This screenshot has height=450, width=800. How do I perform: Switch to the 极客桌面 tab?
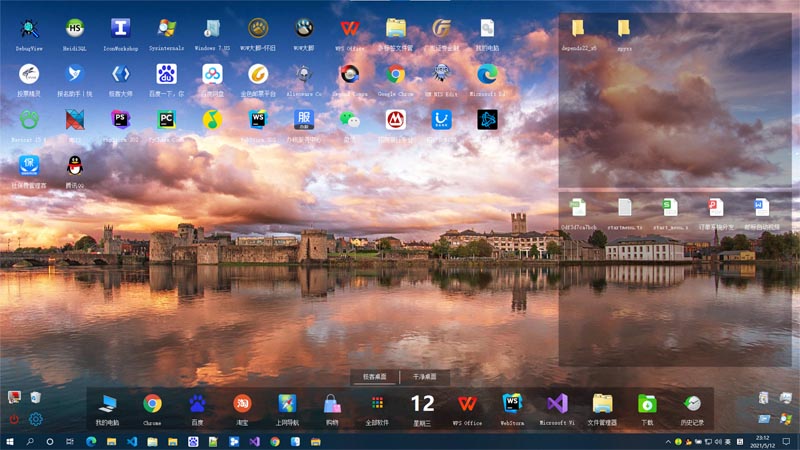coord(375,377)
